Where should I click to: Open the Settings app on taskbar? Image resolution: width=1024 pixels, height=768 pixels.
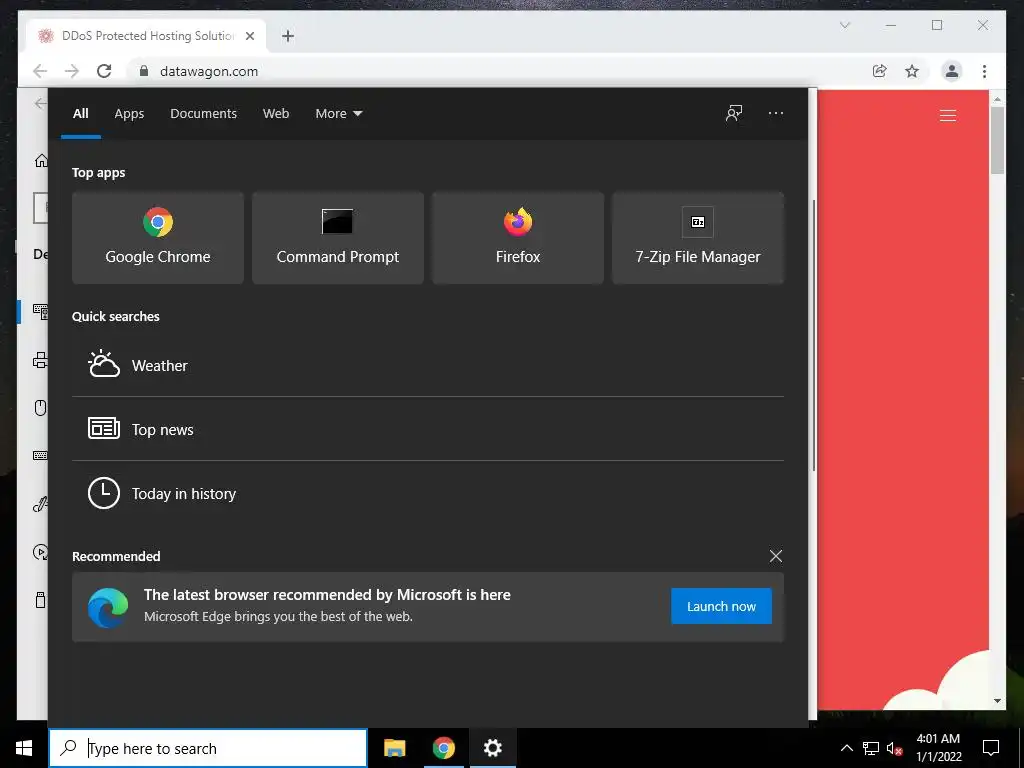[492, 748]
